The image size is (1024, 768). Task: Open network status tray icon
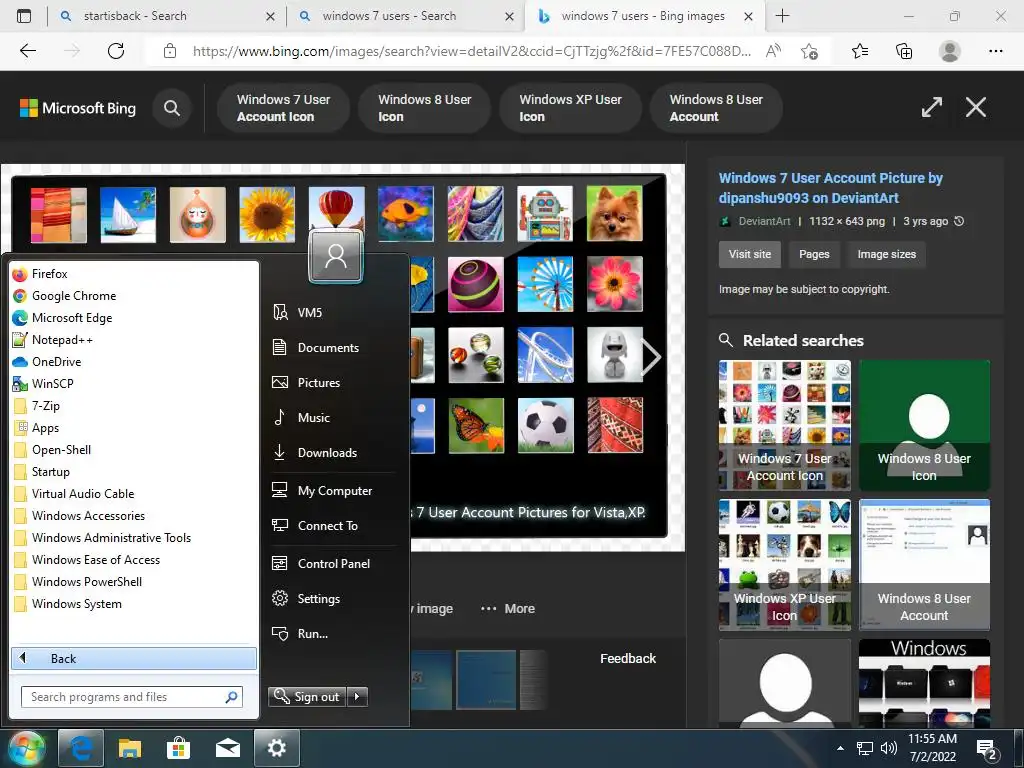coord(865,748)
